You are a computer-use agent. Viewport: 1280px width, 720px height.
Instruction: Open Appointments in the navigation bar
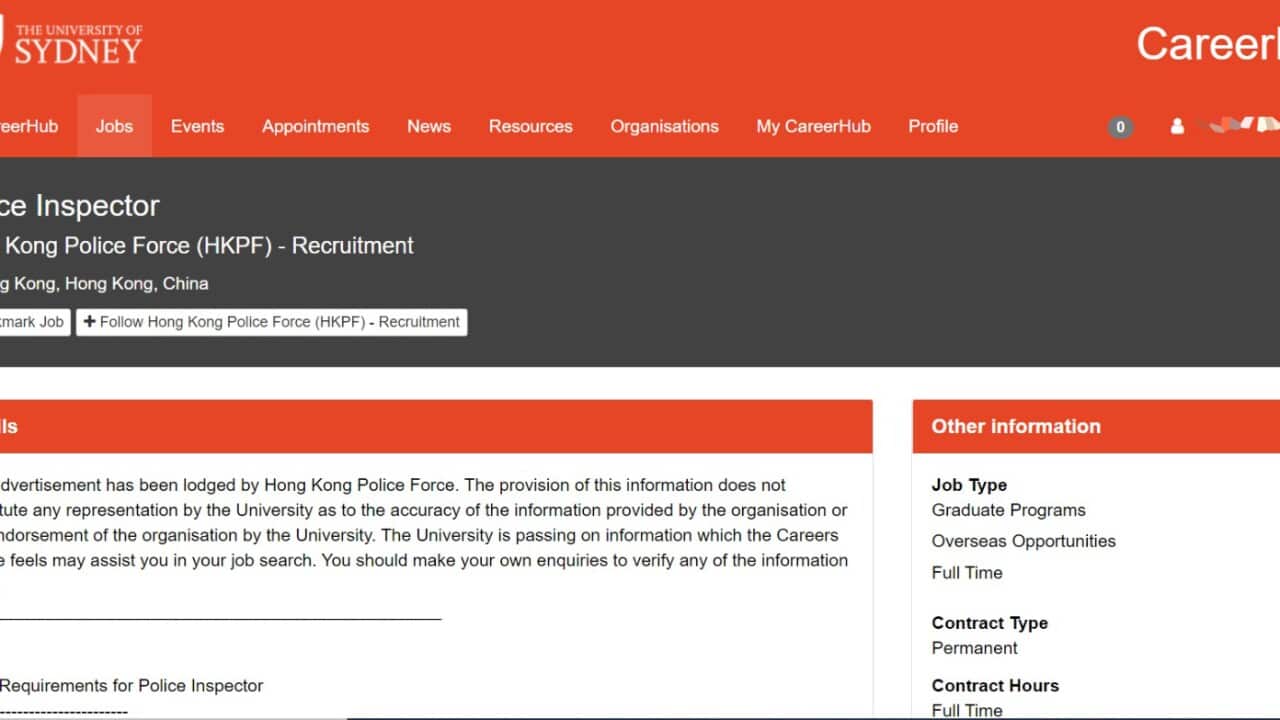point(315,126)
